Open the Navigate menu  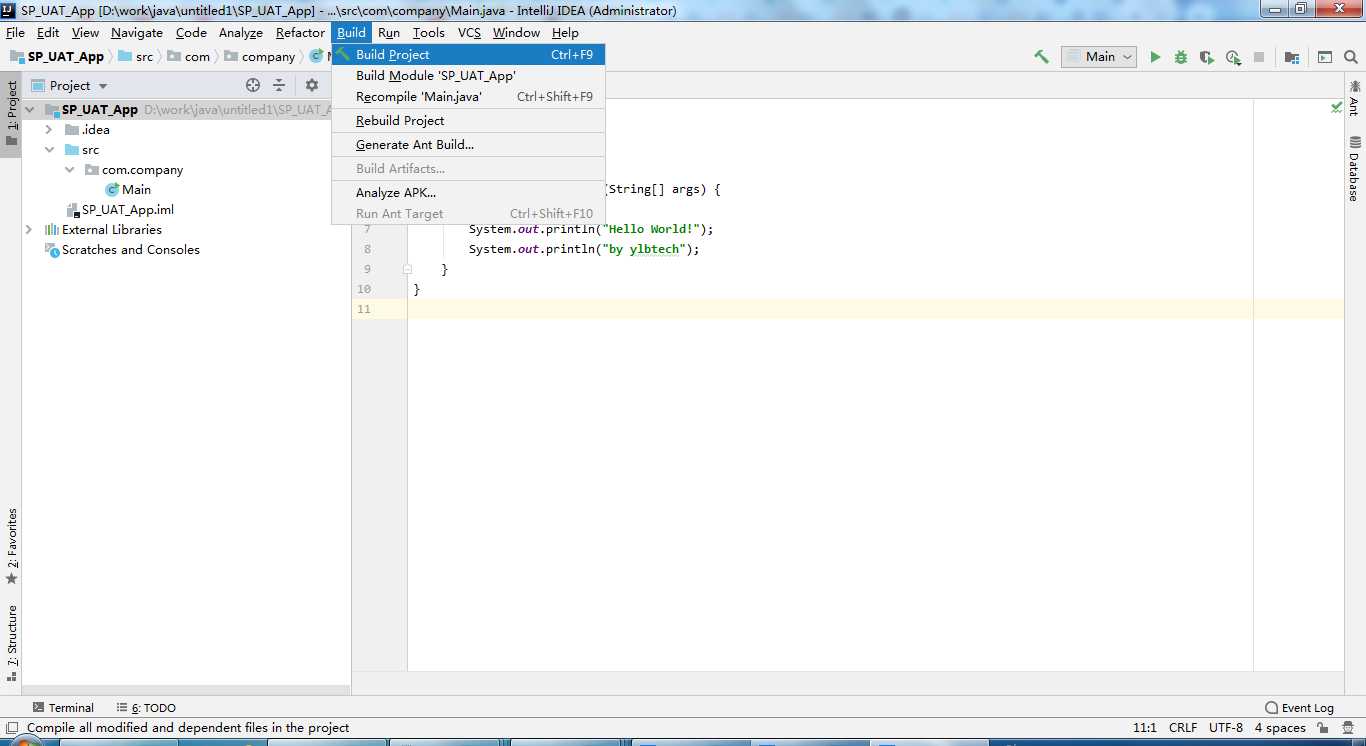pyautogui.click(x=137, y=33)
